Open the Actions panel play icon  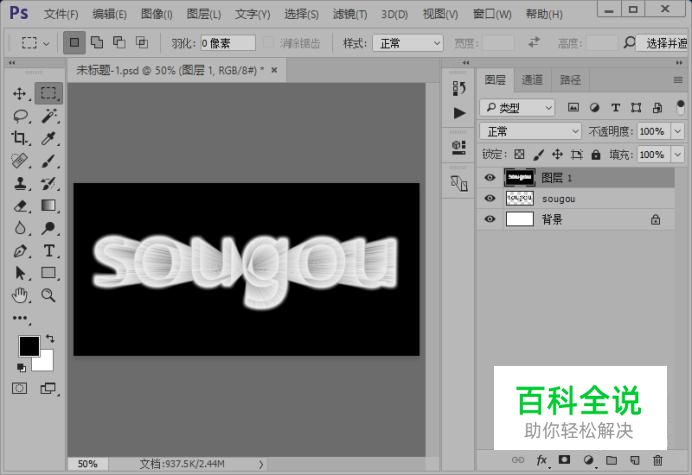(x=459, y=113)
